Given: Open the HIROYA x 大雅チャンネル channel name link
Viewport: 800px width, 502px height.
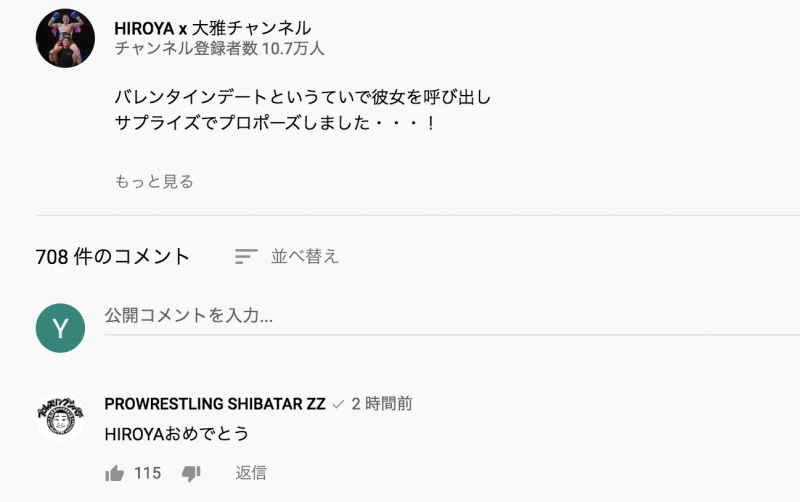Looking at the screenshot, I should coord(212,28).
